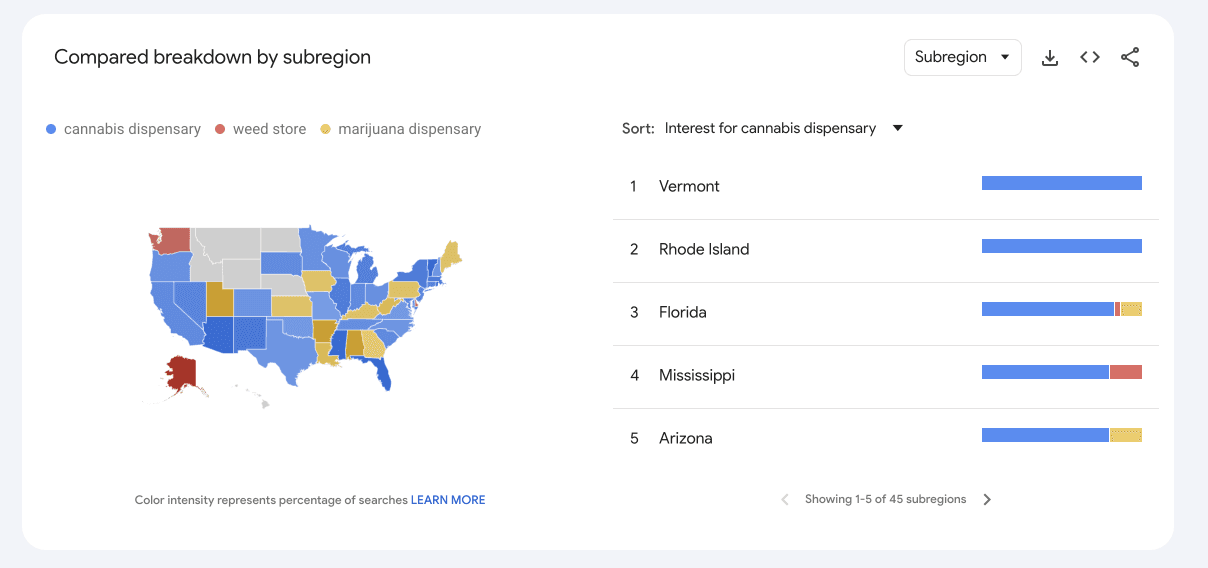Click Alaska on the US map

click(x=184, y=372)
